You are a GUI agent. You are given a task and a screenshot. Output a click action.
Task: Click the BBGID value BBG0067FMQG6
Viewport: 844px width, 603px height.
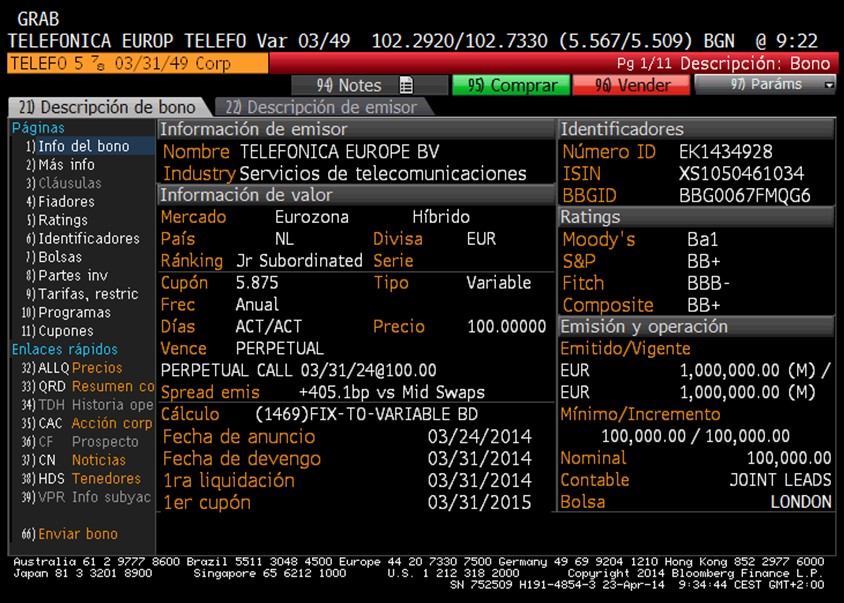[744, 195]
